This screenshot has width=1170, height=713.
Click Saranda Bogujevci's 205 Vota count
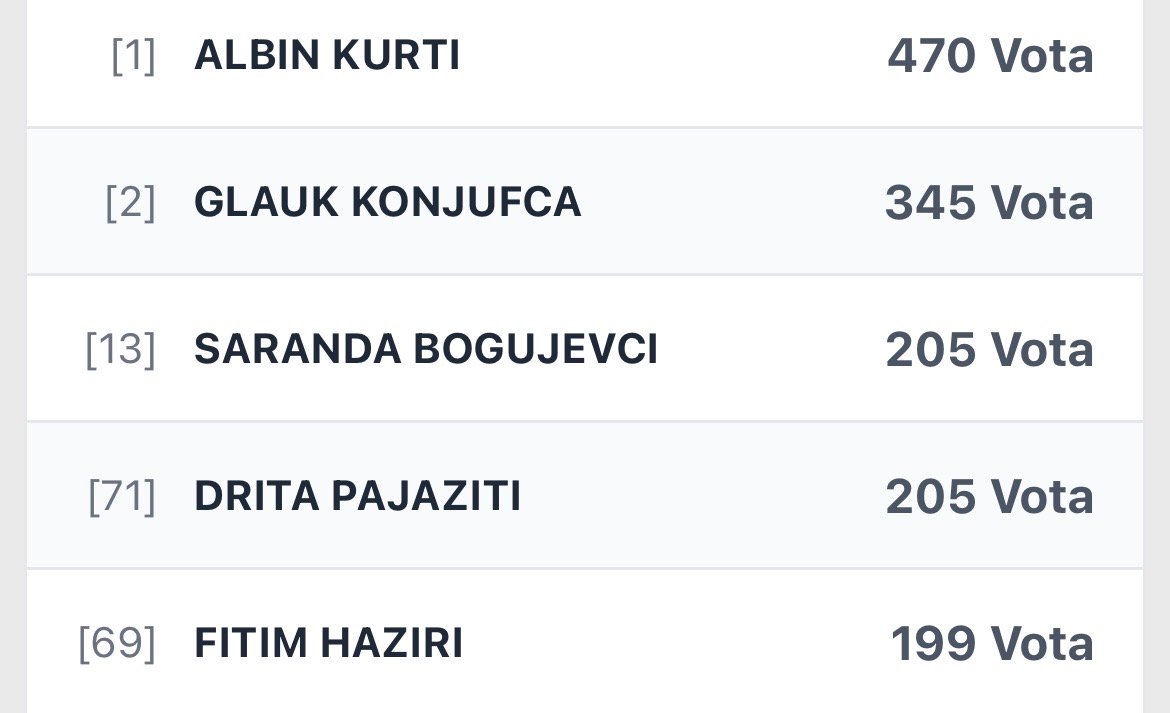989,350
